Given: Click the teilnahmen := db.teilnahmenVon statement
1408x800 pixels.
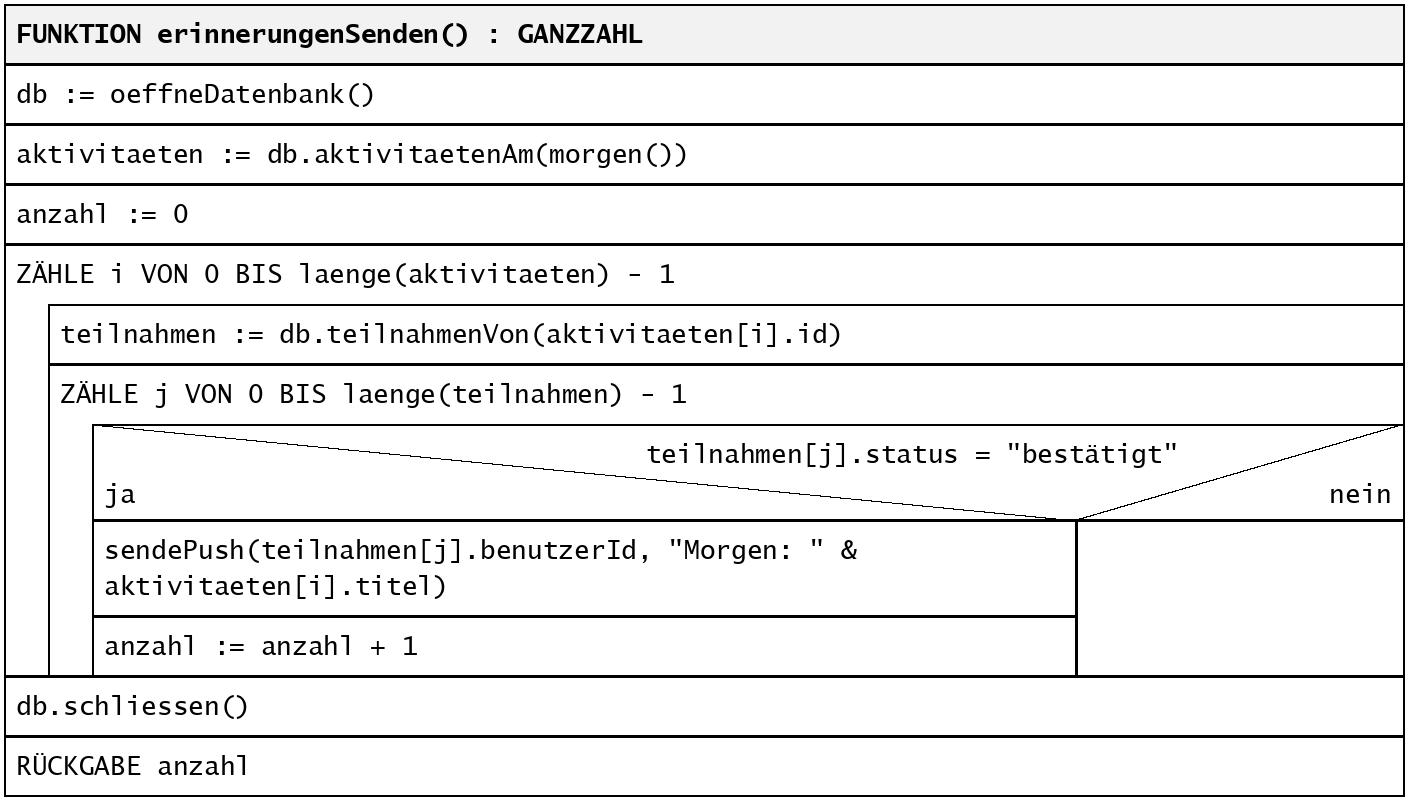Looking at the screenshot, I should coord(726,335).
